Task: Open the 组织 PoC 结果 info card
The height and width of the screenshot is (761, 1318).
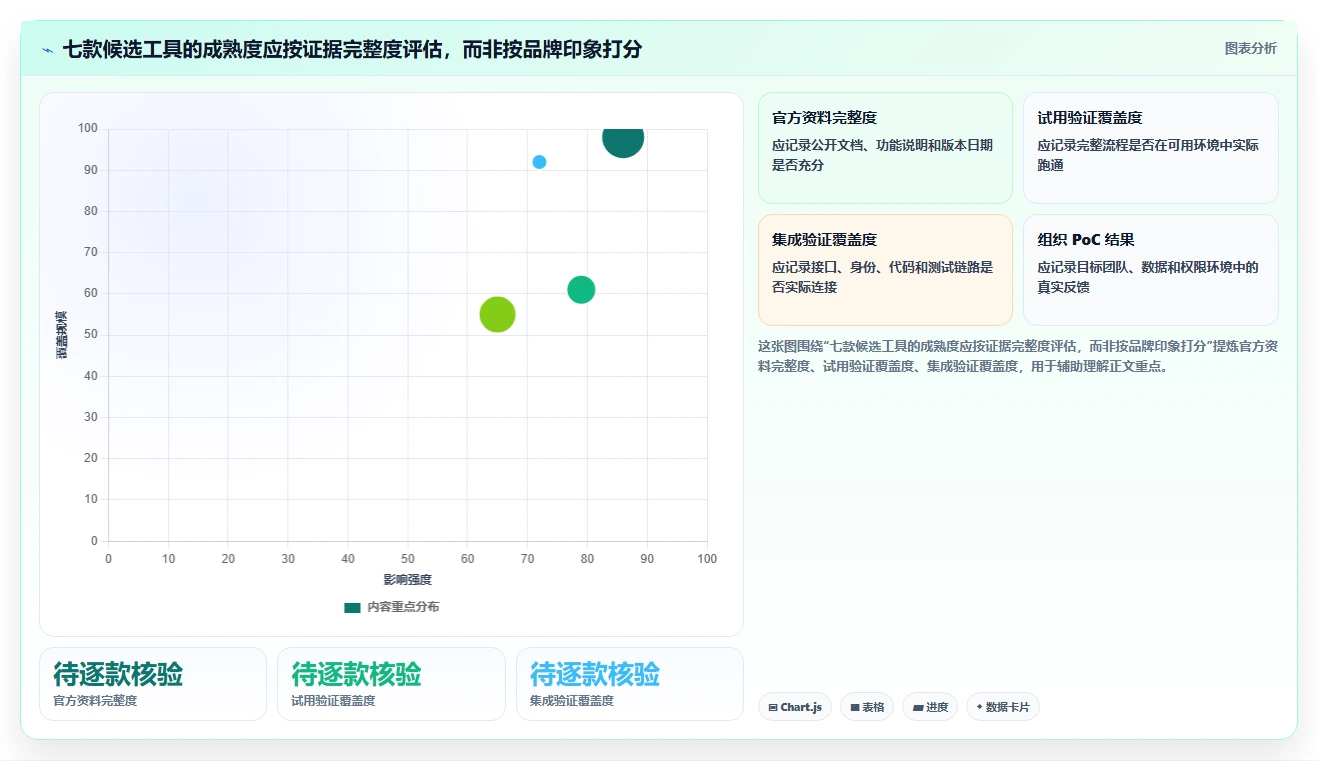Action: pyautogui.click(x=1150, y=270)
